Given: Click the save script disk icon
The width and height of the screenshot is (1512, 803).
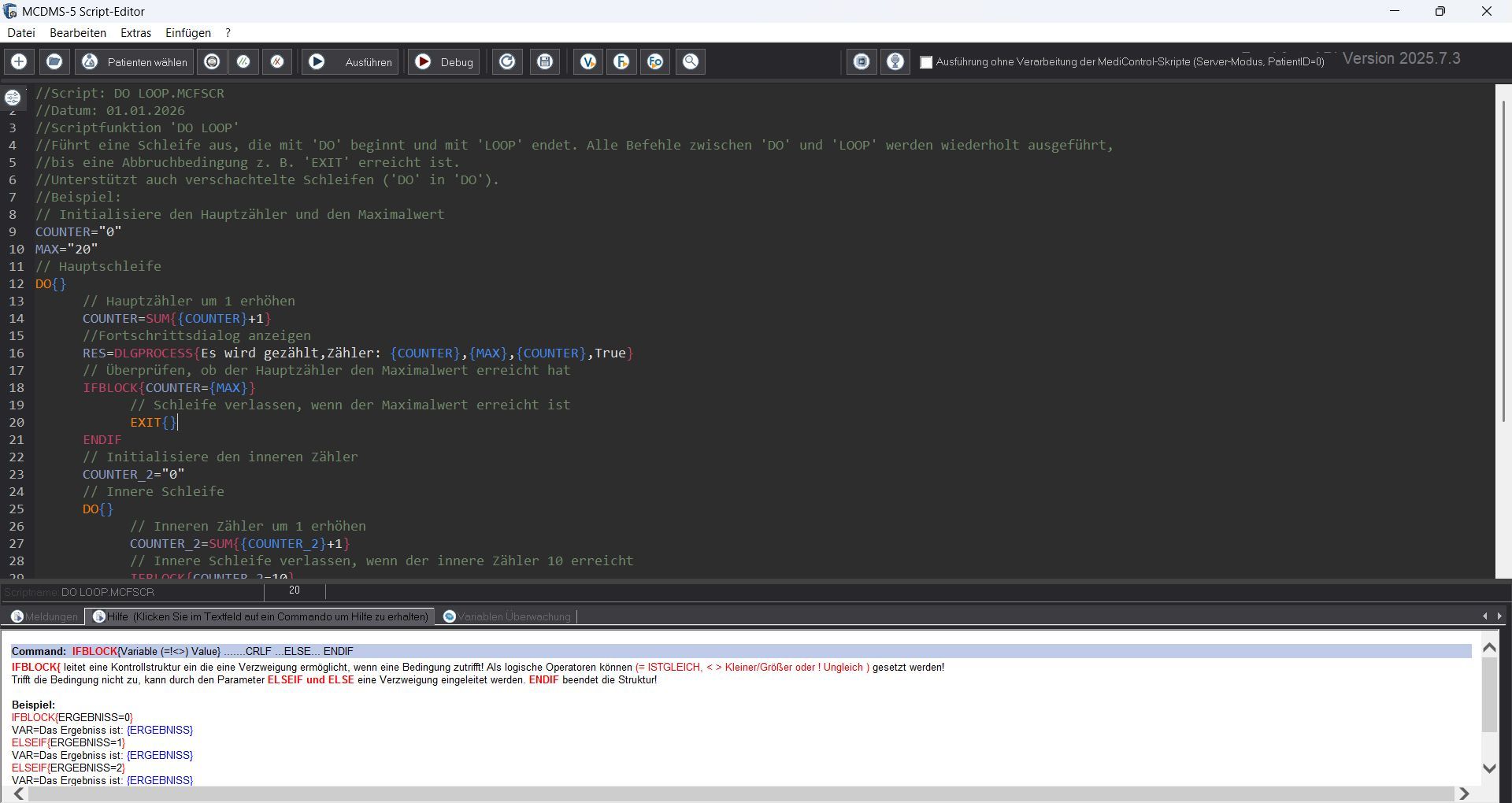Looking at the screenshot, I should [x=545, y=61].
